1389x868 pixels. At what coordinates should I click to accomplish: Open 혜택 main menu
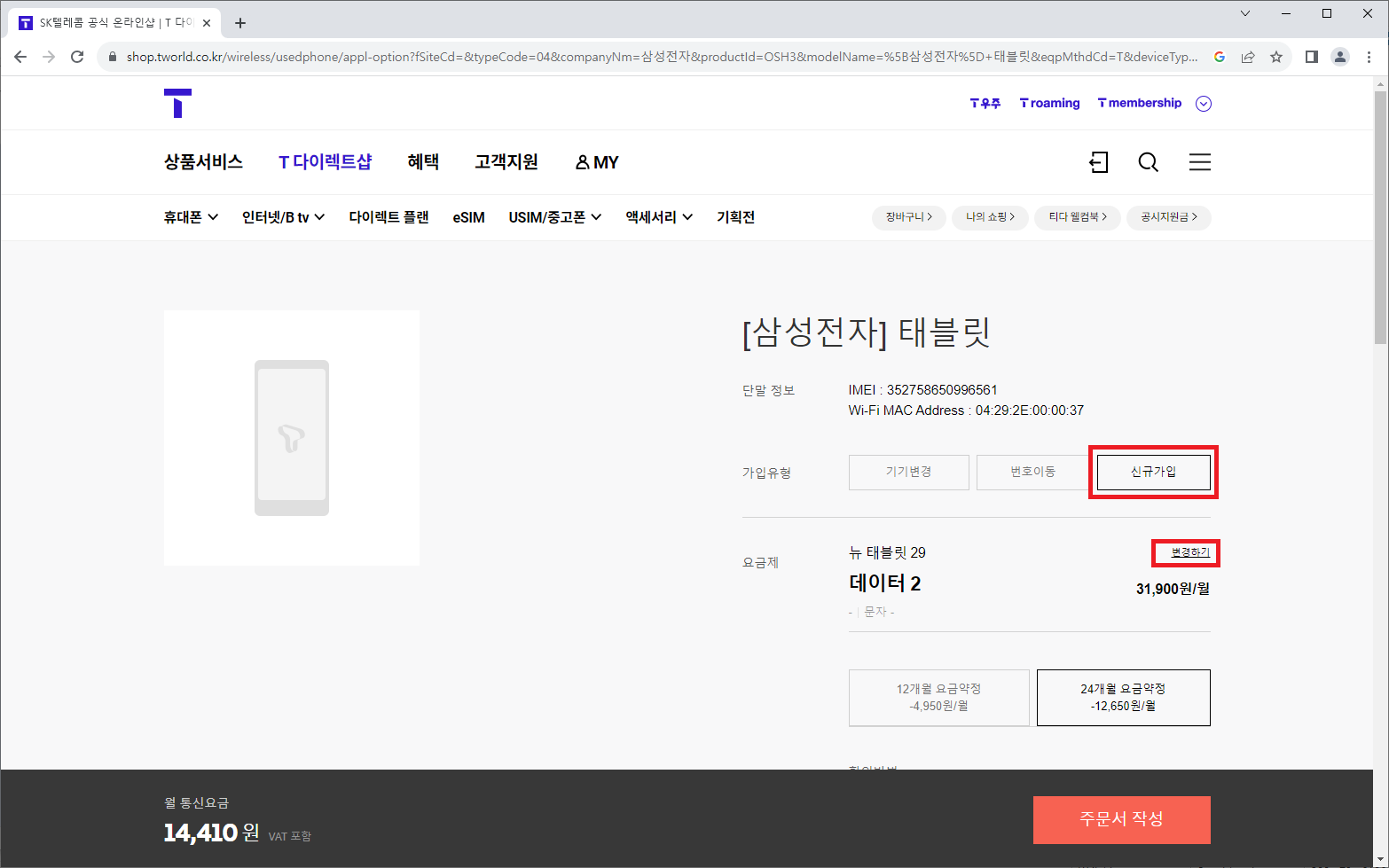click(423, 162)
